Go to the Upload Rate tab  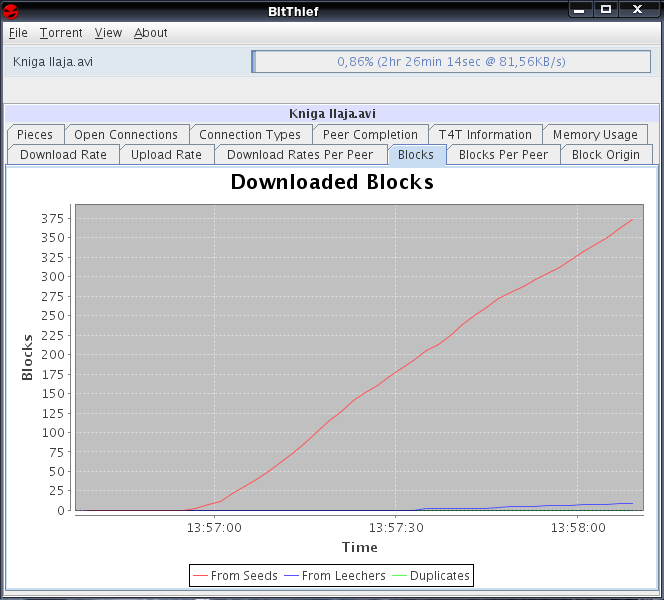tap(166, 155)
